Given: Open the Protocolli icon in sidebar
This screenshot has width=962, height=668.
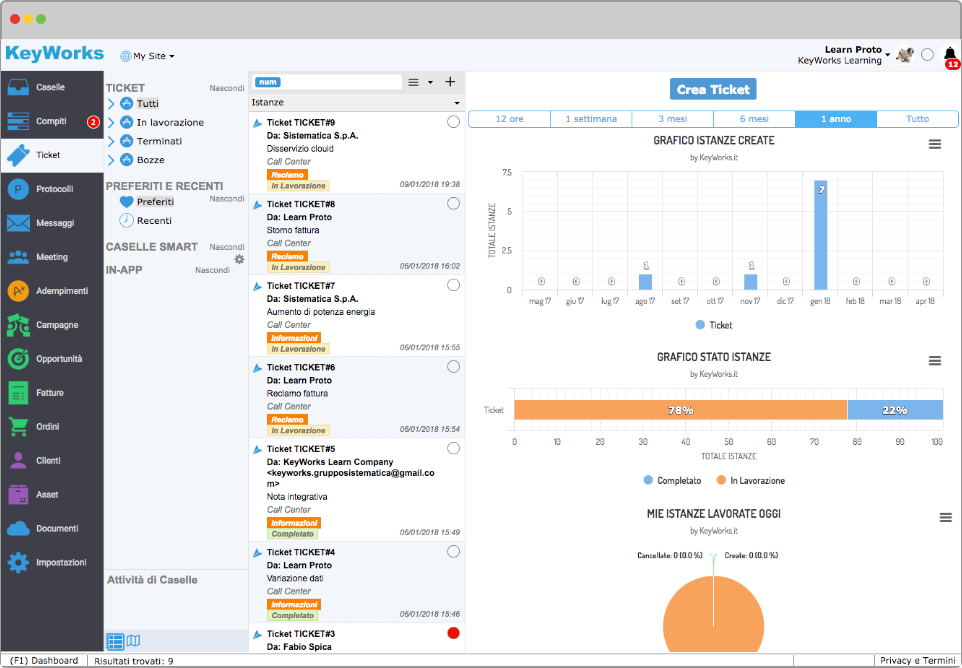Looking at the screenshot, I should [18, 189].
